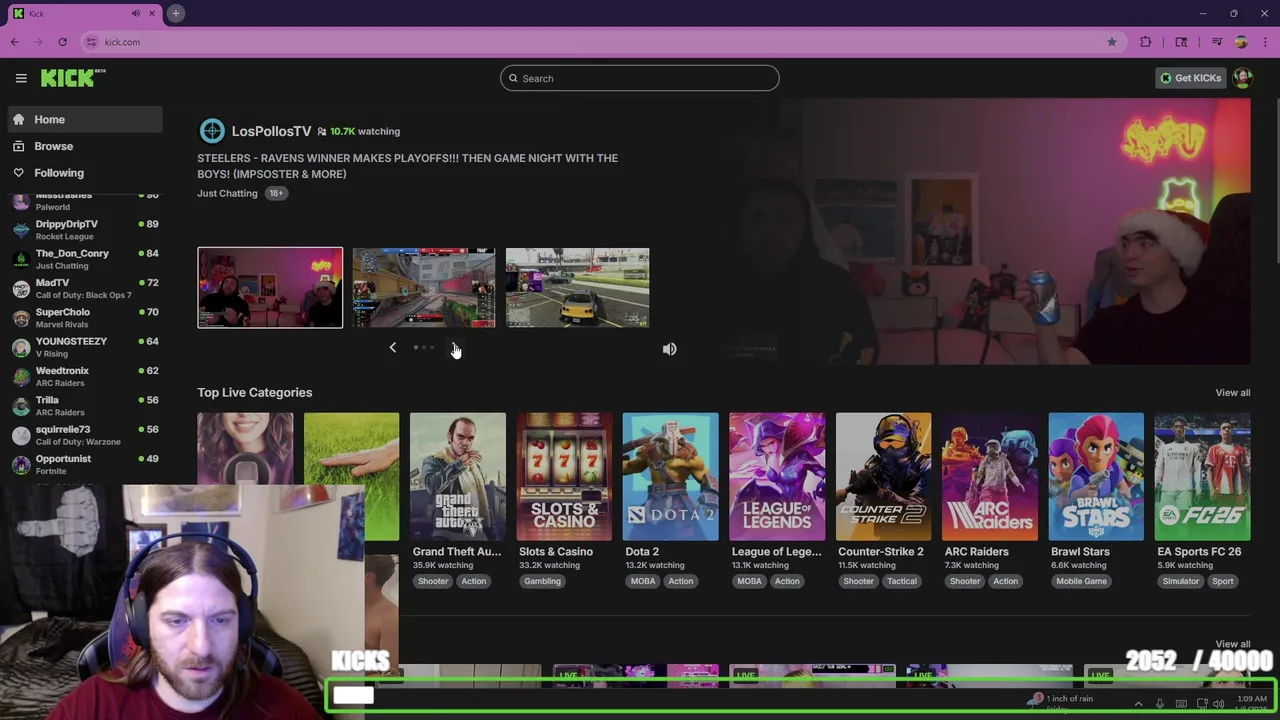Viewport: 1280px width, 720px height.
Task: Open media controls icon in browser toolbar
Action: (1217, 42)
